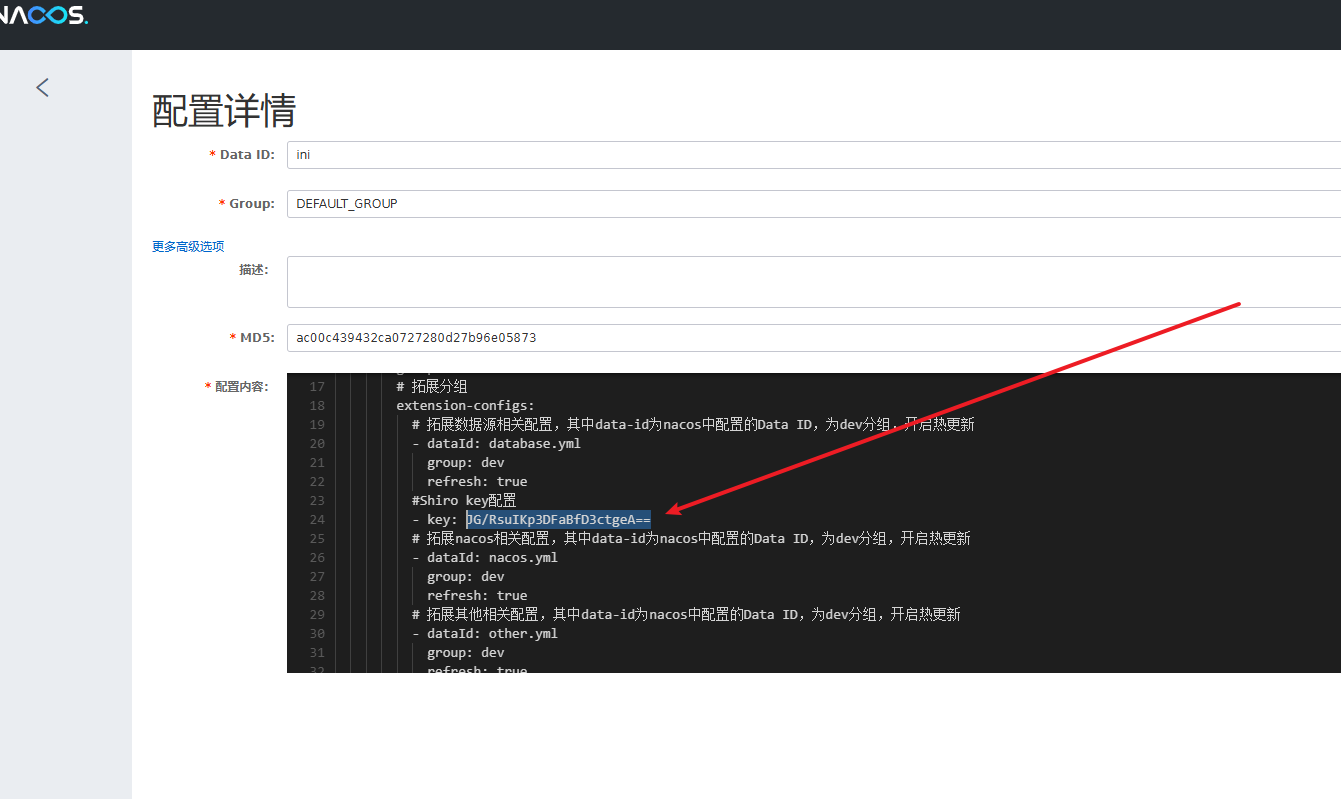Click the #Shiro key配置 comment line
The height and width of the screenshot is (799, 1341).
pos(464,501)
